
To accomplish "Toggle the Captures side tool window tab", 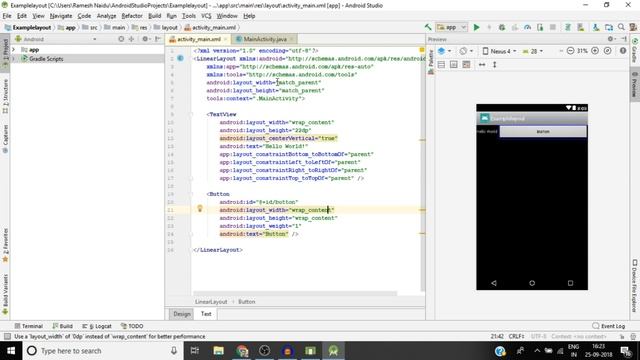I will pyautogui.click(x=5, y=139).
